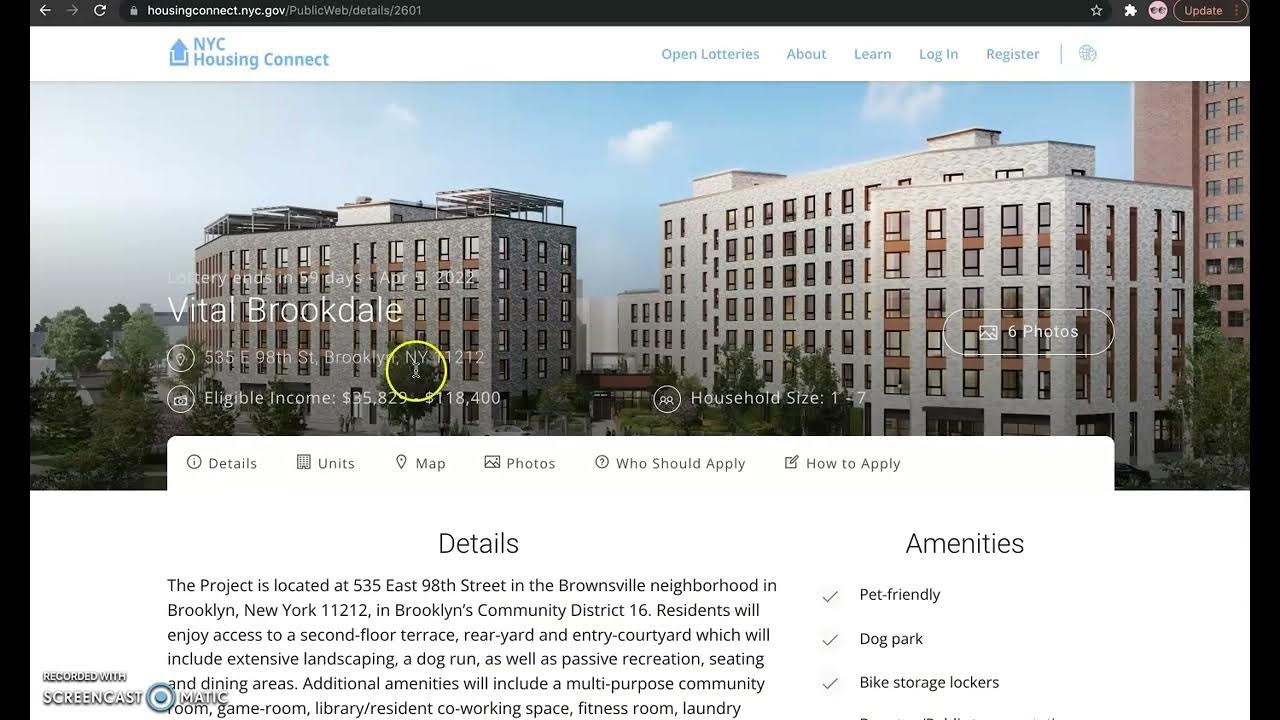Click the image icon on the Photos tab
Image resolution: width=1280 pixels, height=720 pixels.
(x=492, y=462)
